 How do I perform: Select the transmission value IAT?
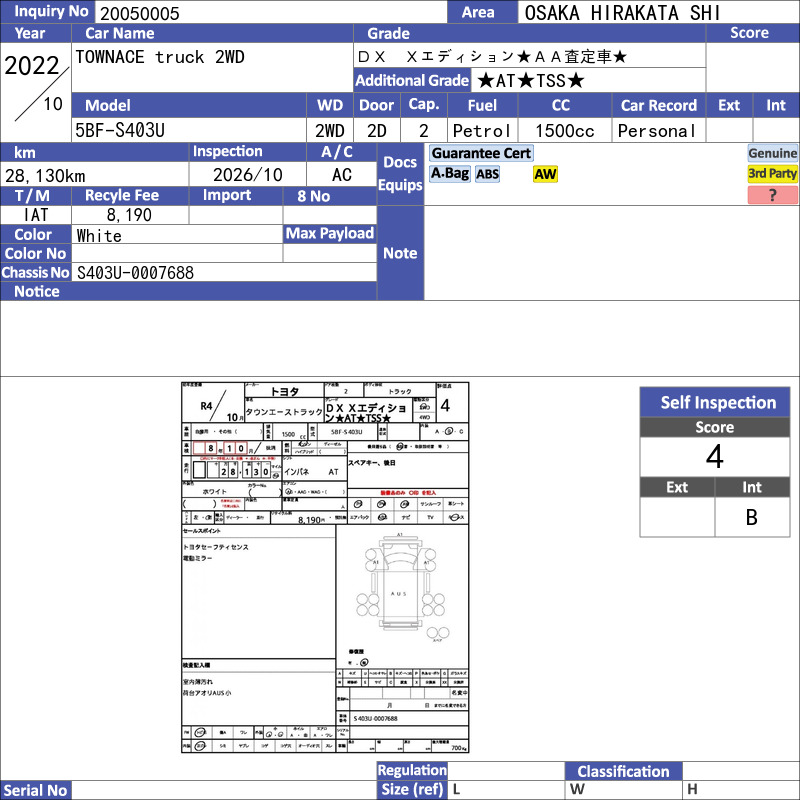[36, 215]
